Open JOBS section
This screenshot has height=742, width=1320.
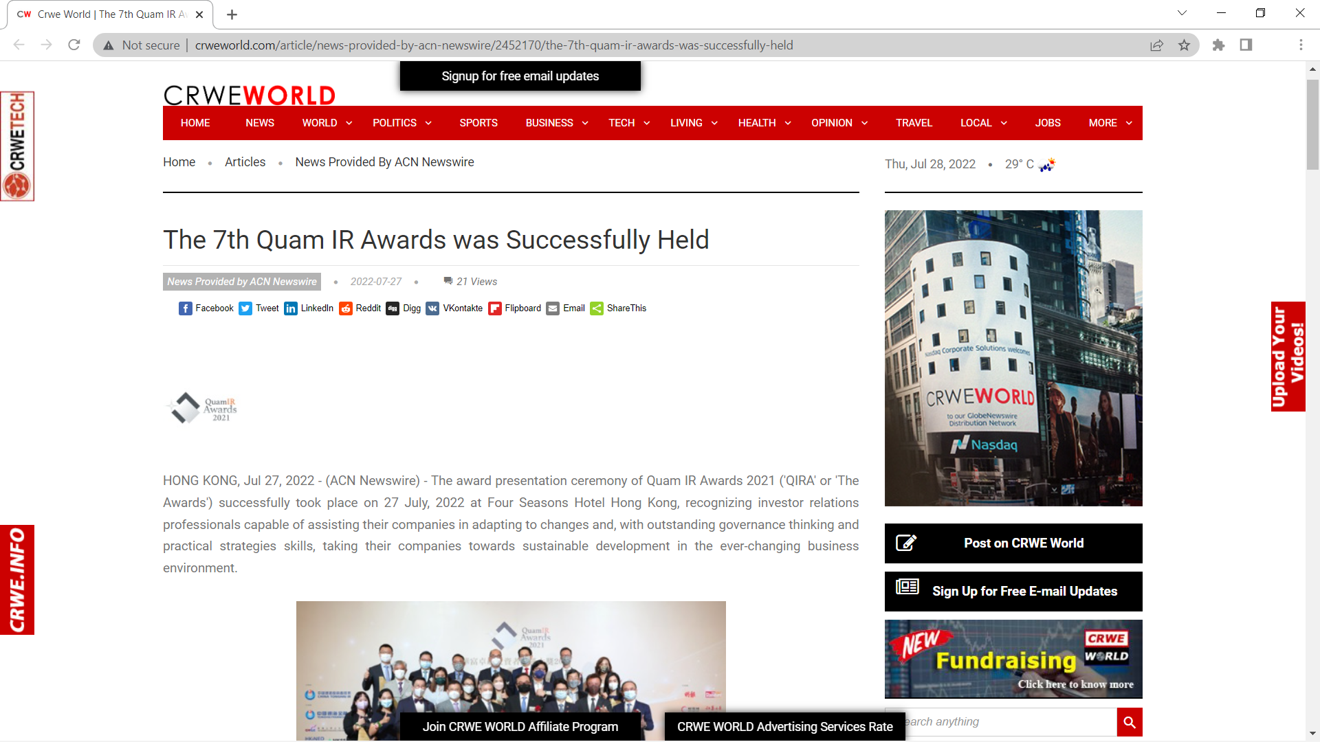pos(1048,123)
